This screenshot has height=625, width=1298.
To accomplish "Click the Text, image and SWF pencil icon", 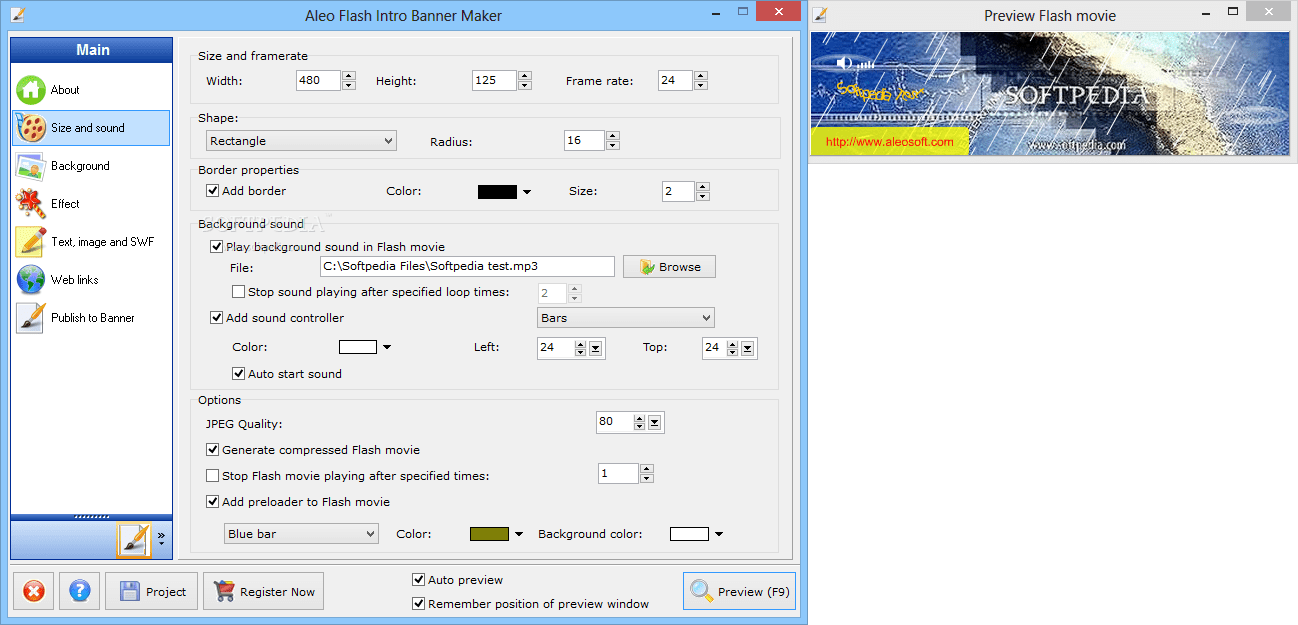I will click(30, 241).
